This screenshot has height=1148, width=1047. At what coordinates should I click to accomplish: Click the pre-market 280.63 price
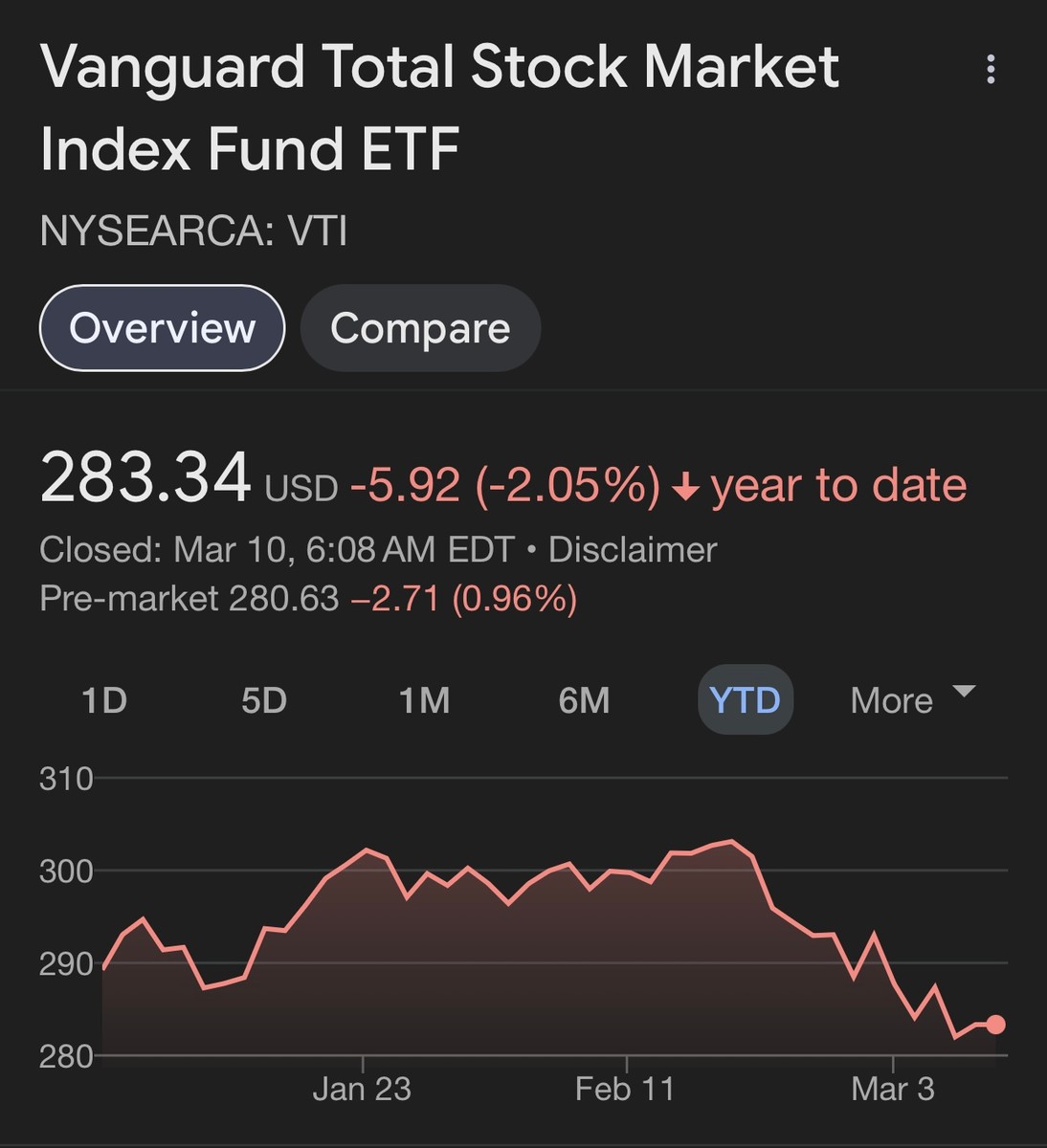[283, 599]
